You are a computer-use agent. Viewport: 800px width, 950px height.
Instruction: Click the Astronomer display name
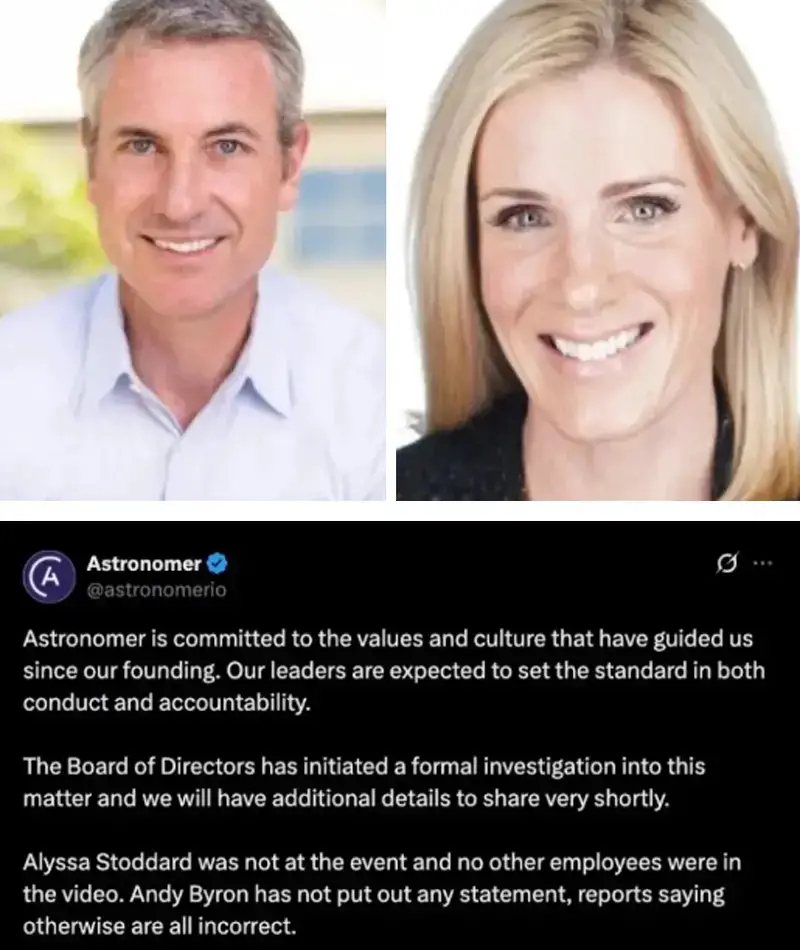pyautogui.click(x=144, y=564)
